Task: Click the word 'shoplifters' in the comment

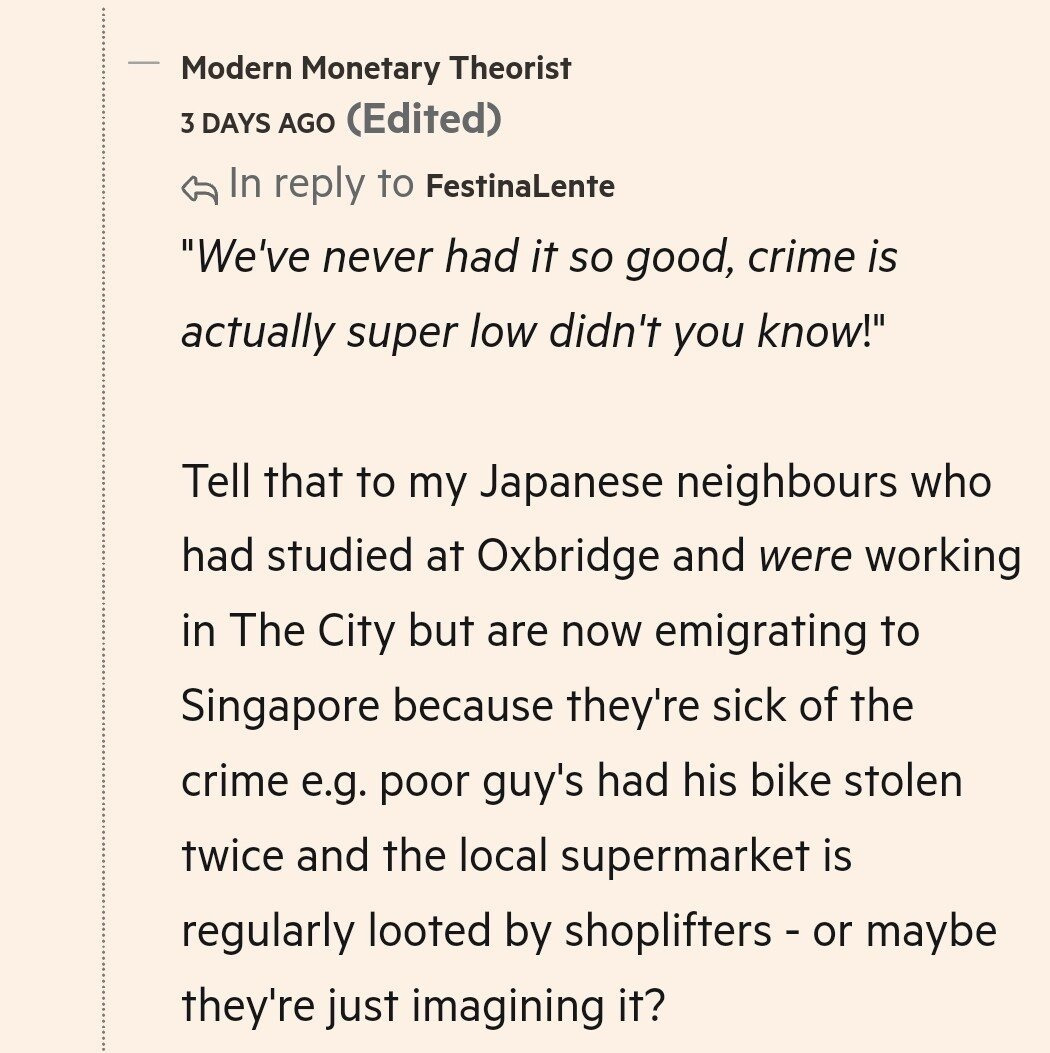Action: pyautogui.click(x=668, y=931)
